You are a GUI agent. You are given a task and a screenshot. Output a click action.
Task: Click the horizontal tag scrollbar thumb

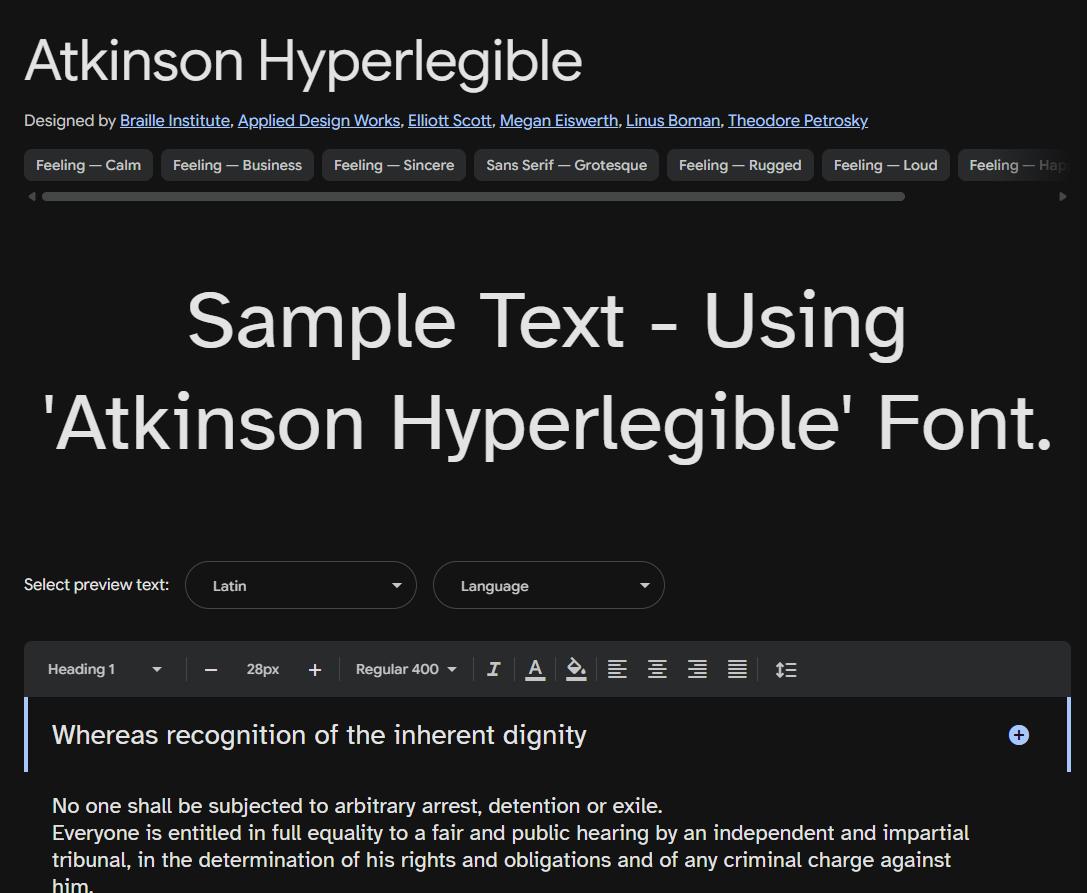[x=473, y=197]
